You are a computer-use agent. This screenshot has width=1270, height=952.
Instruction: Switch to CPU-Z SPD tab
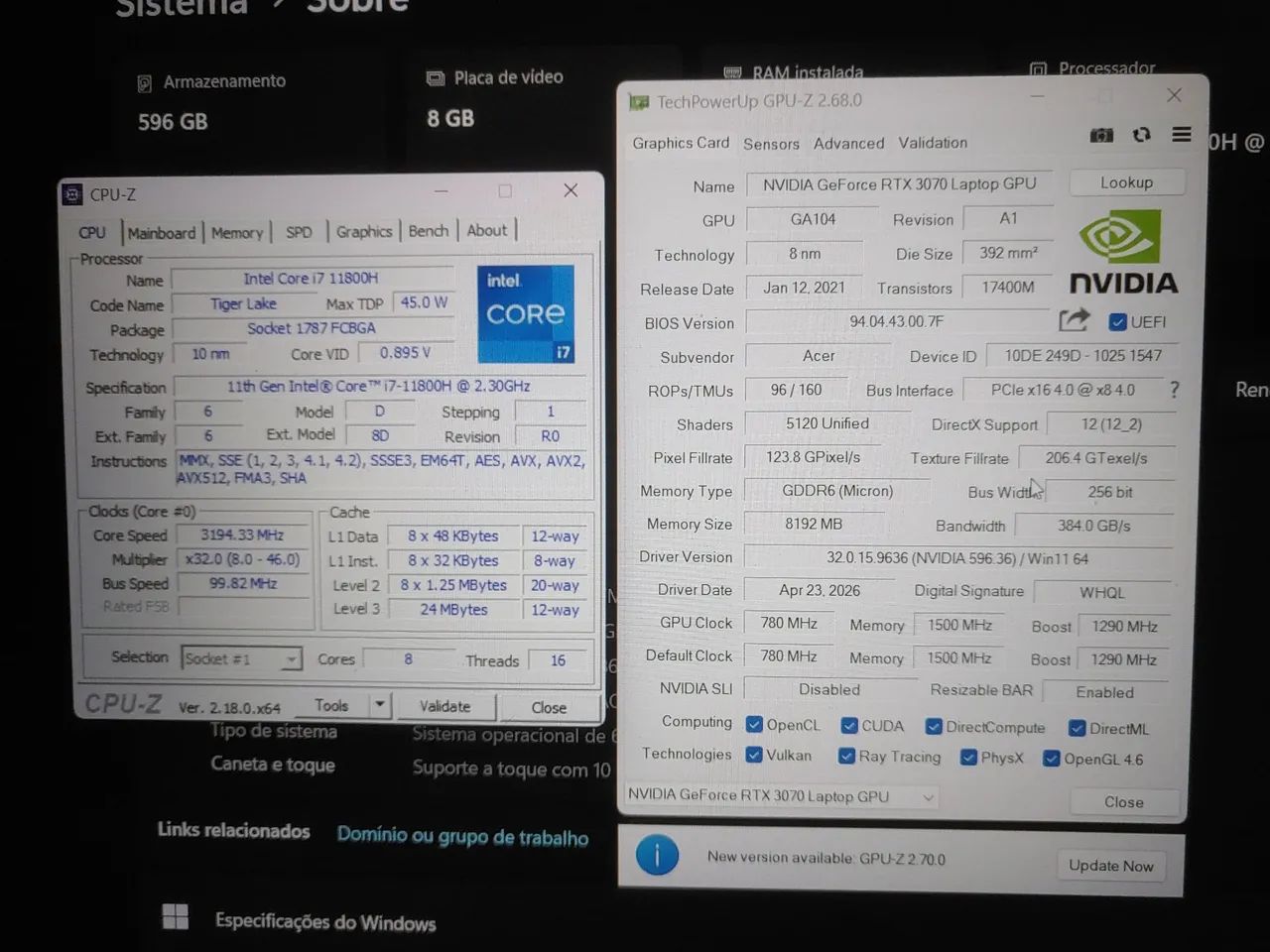[x=299, y=232]
